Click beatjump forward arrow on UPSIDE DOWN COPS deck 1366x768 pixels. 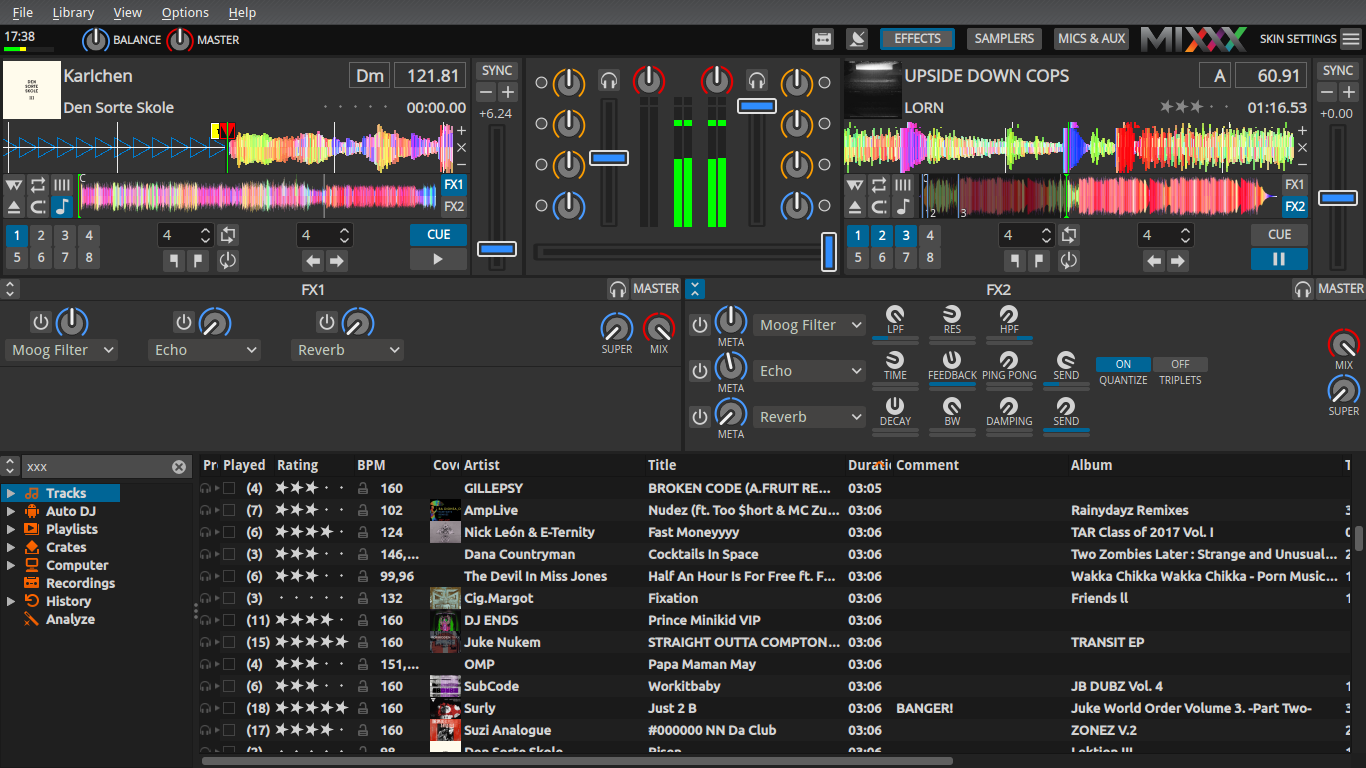pos(1178,261)
